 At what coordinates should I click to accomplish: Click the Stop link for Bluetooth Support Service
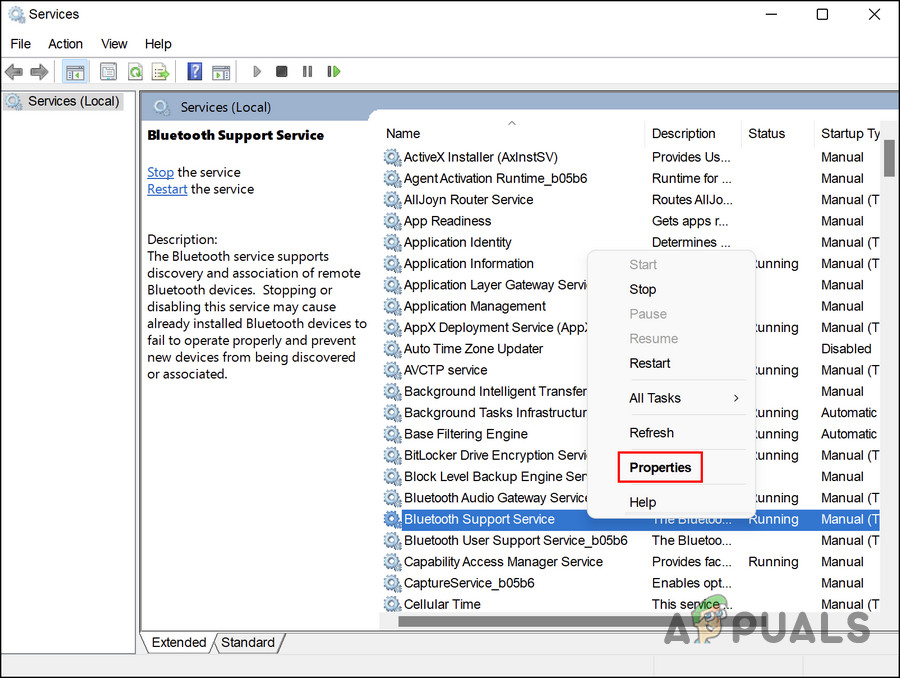coord(160,172)
